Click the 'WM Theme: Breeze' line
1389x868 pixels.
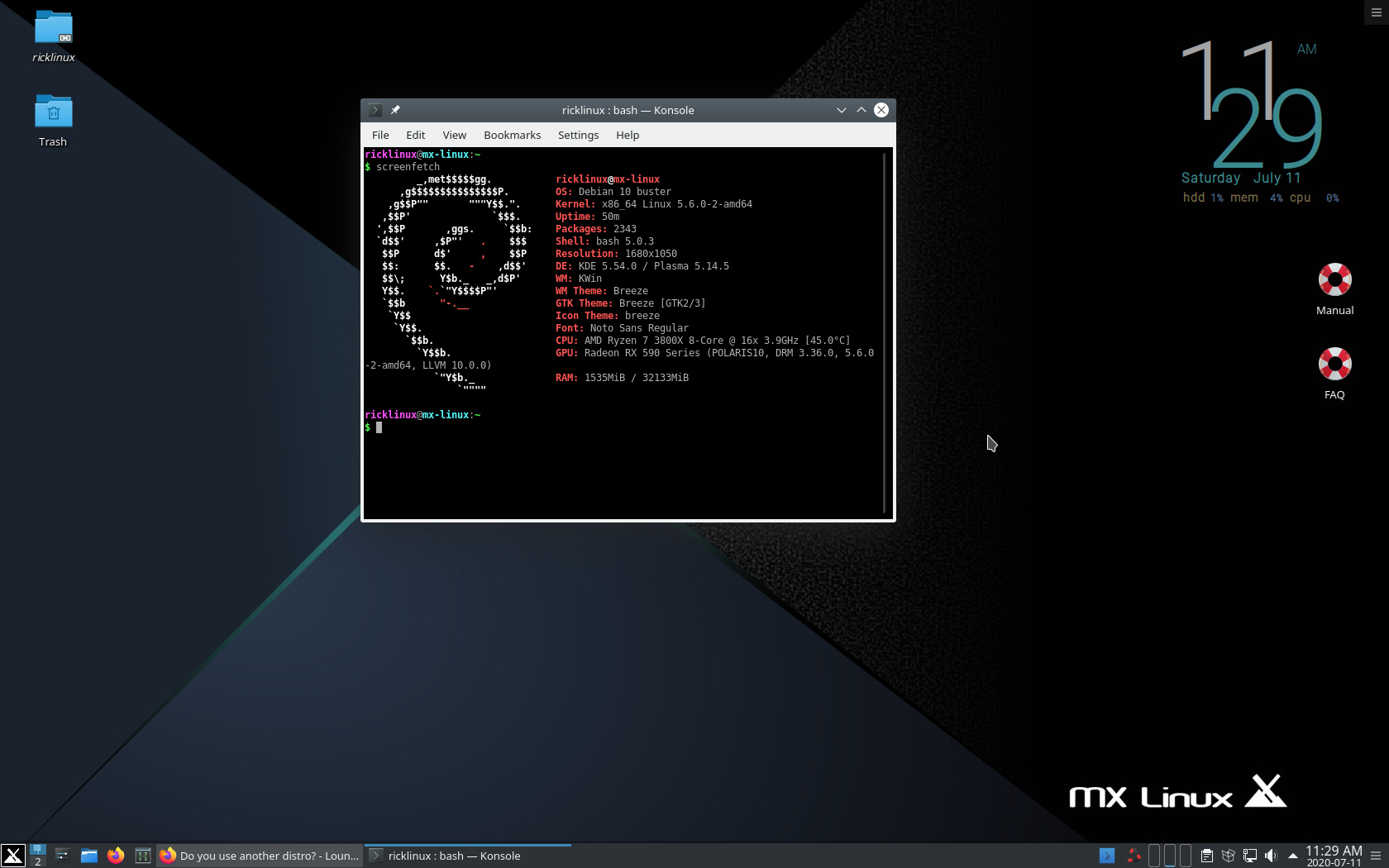(x=602, y=291)
